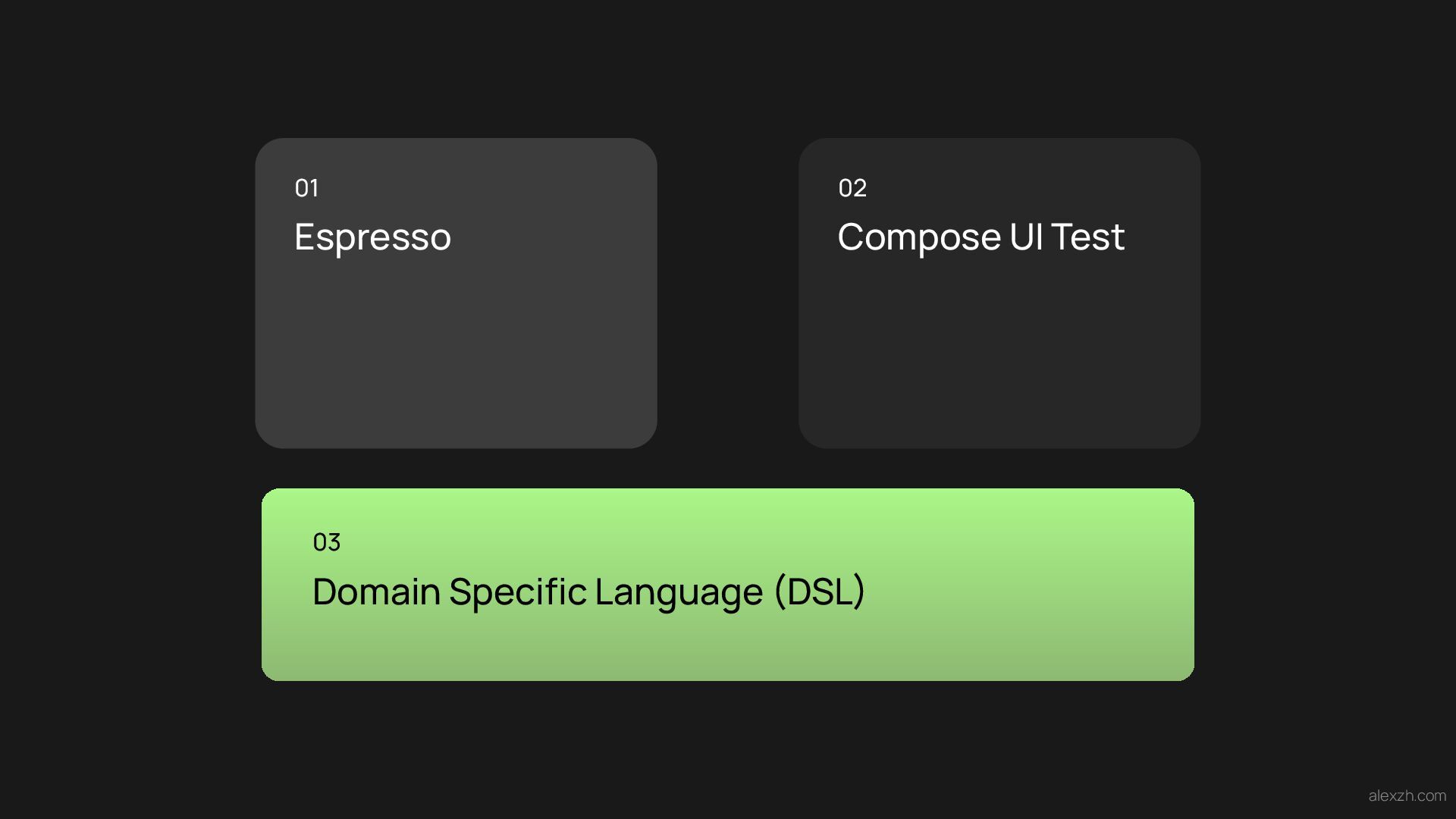Click the "(DSL)" abbreviation text
The width and height of the screenshot is (1456, 819).
point(820,591)
